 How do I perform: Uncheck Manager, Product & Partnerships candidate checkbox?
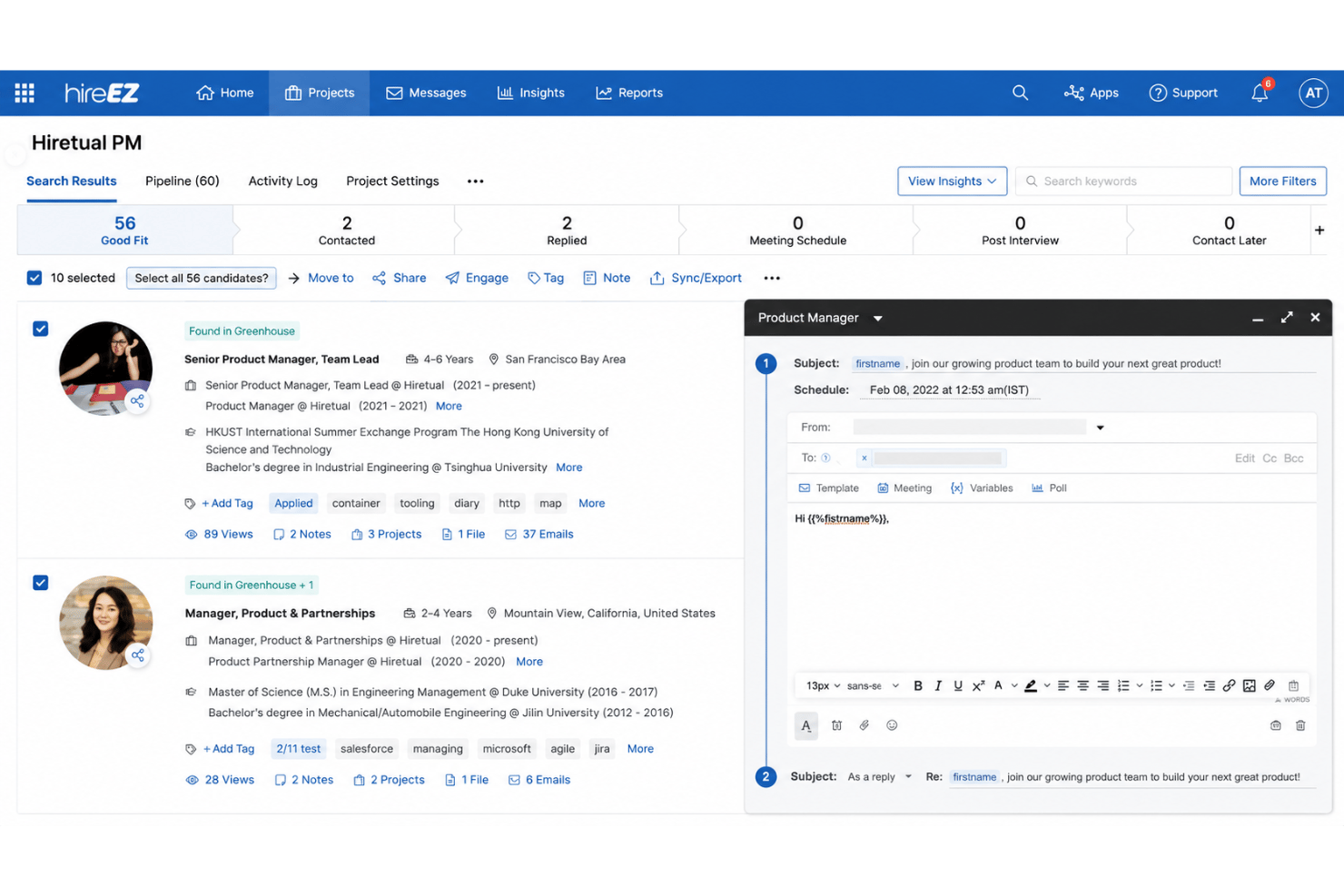[x=41, y=583]
